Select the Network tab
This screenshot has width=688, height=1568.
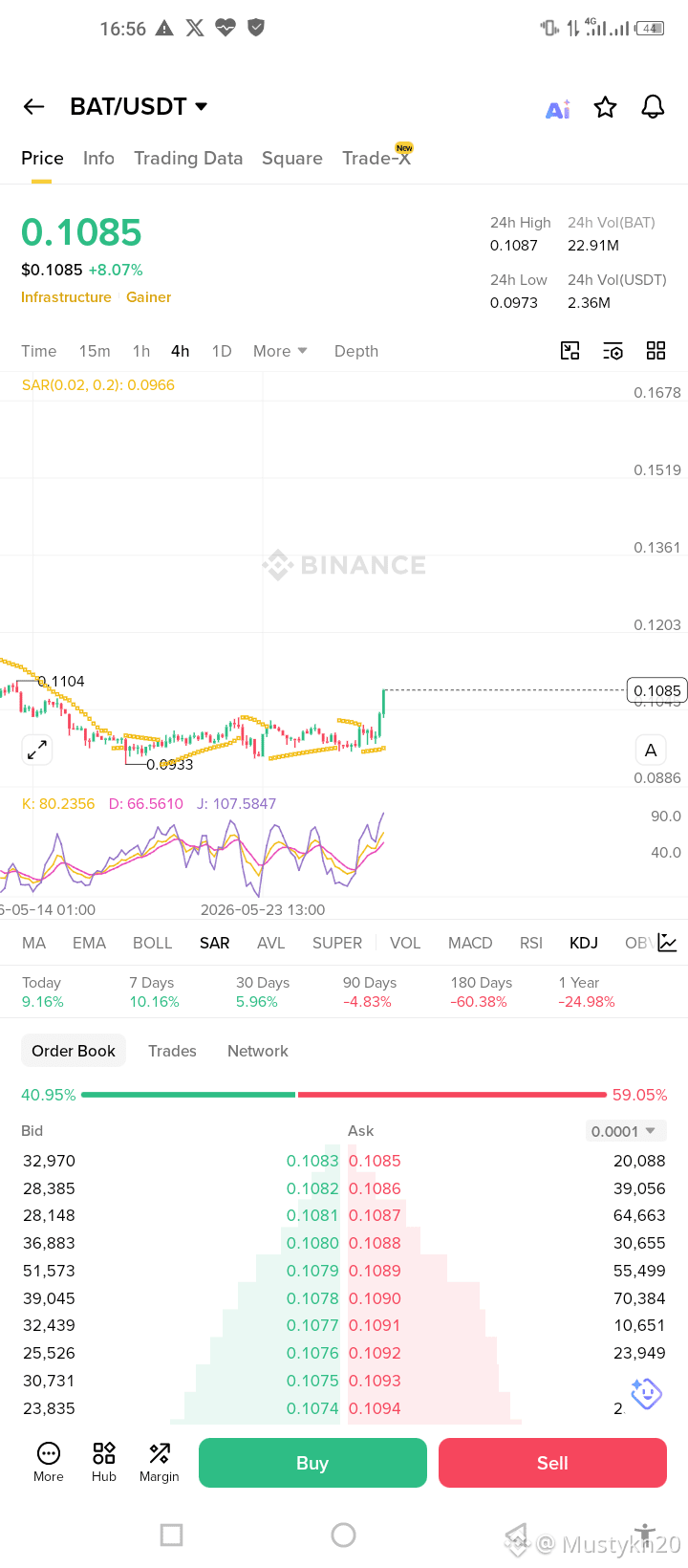(258, 1051)
